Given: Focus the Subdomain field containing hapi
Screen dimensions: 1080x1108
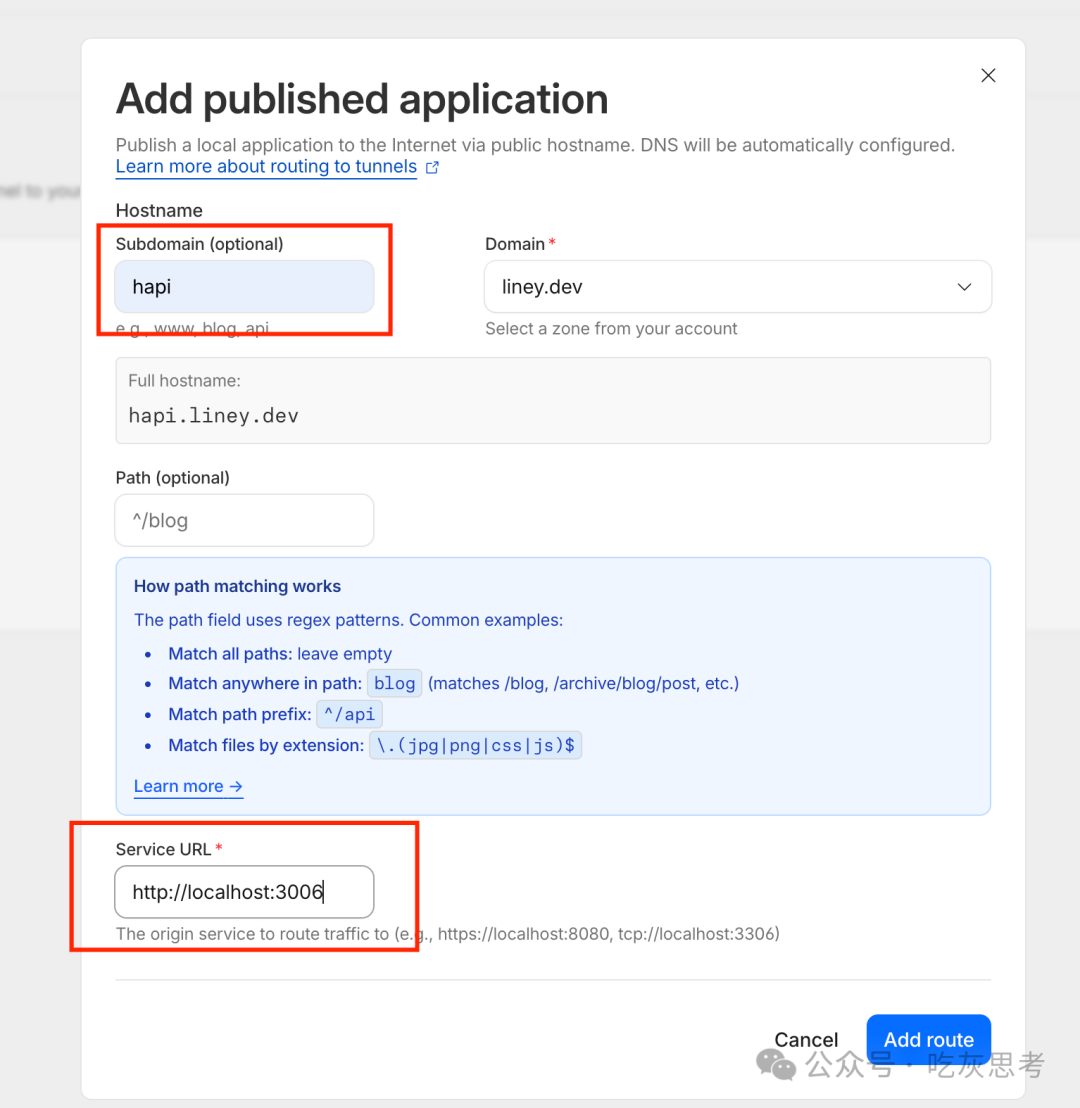Looking at the screenshot, I should (x=245, y=287).
